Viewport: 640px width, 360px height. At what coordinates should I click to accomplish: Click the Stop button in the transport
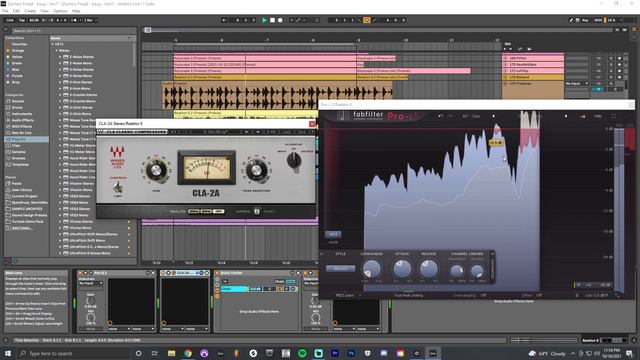[x=272, y=20]
